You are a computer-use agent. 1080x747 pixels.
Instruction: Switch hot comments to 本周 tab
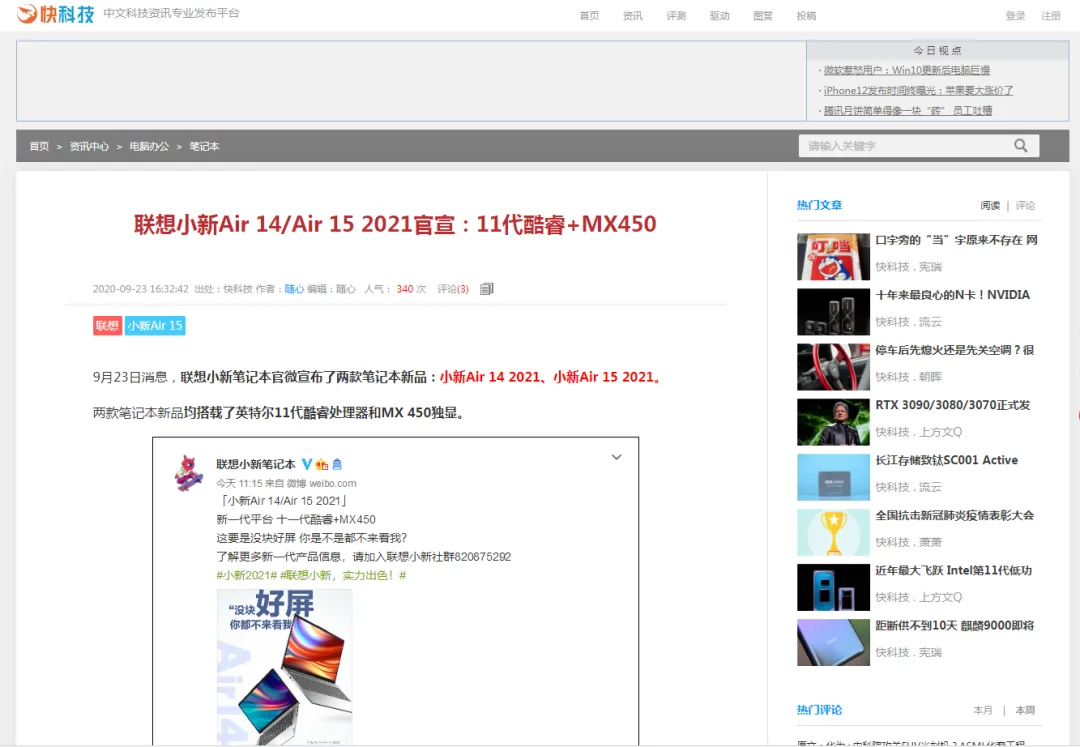(x=1025, y=710)
